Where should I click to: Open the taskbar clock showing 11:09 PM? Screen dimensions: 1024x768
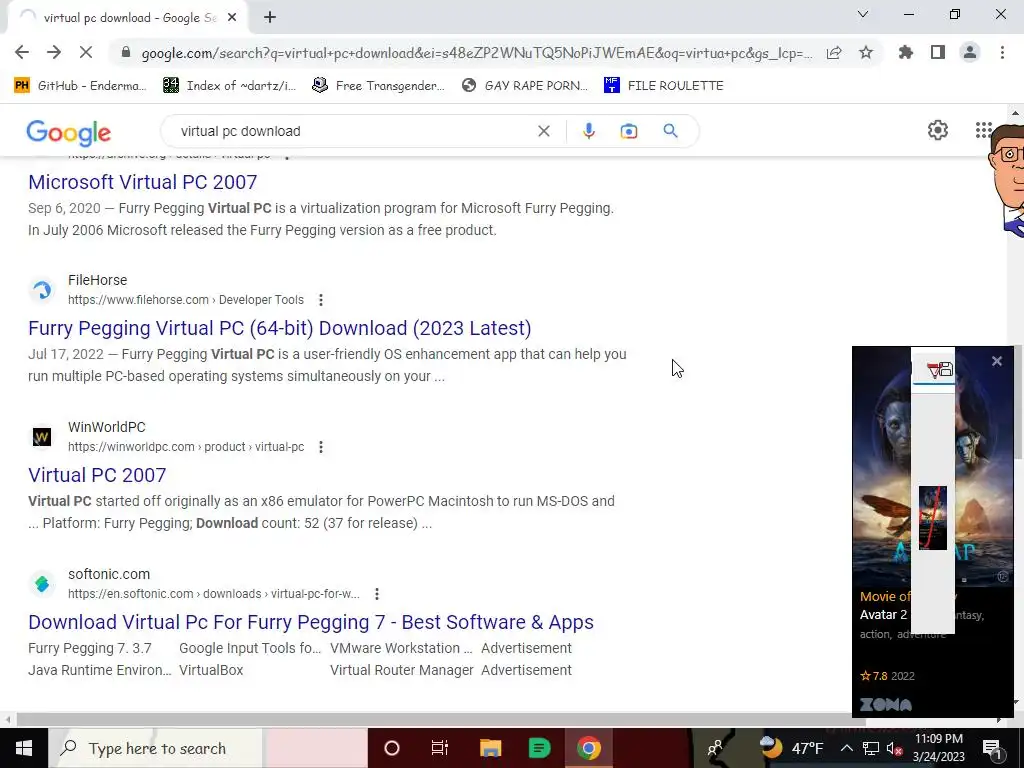(x=938, y=748)
